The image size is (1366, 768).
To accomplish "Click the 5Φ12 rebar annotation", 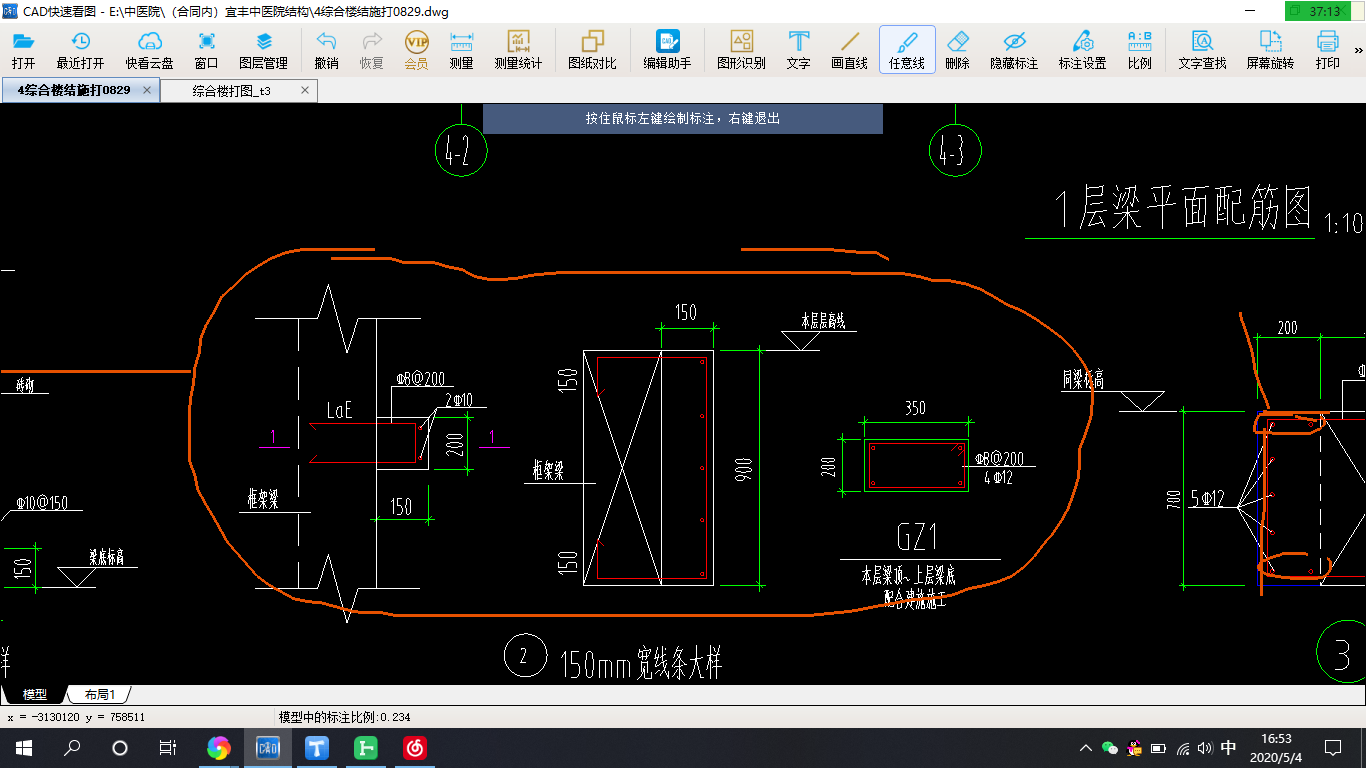I will pyautogui.click(x=1207, y=497).
